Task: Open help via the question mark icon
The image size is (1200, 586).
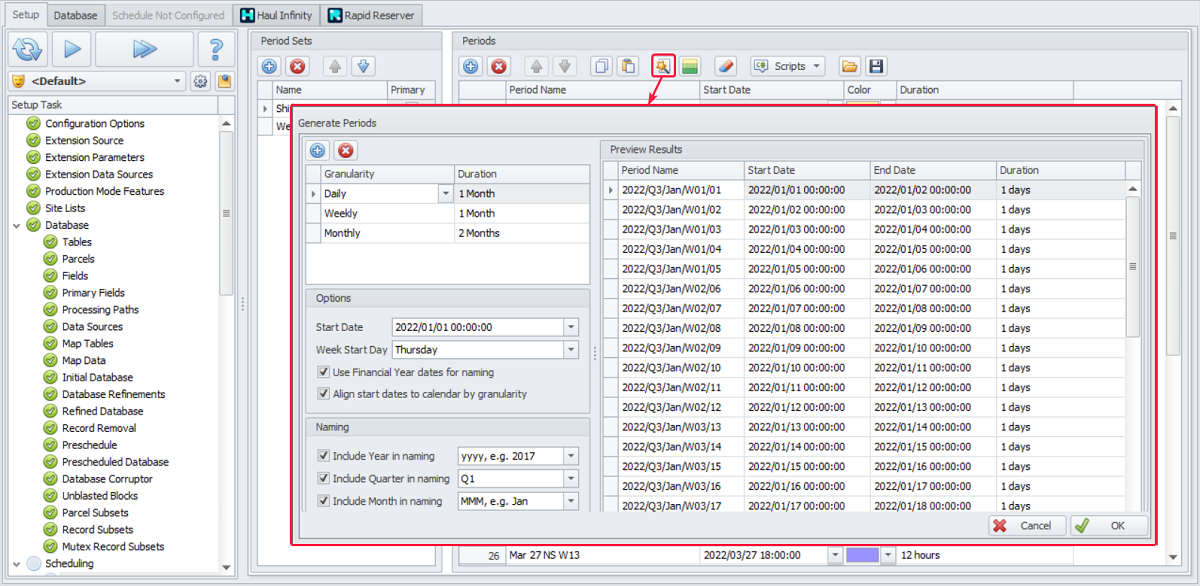Action: pos(216,49)
